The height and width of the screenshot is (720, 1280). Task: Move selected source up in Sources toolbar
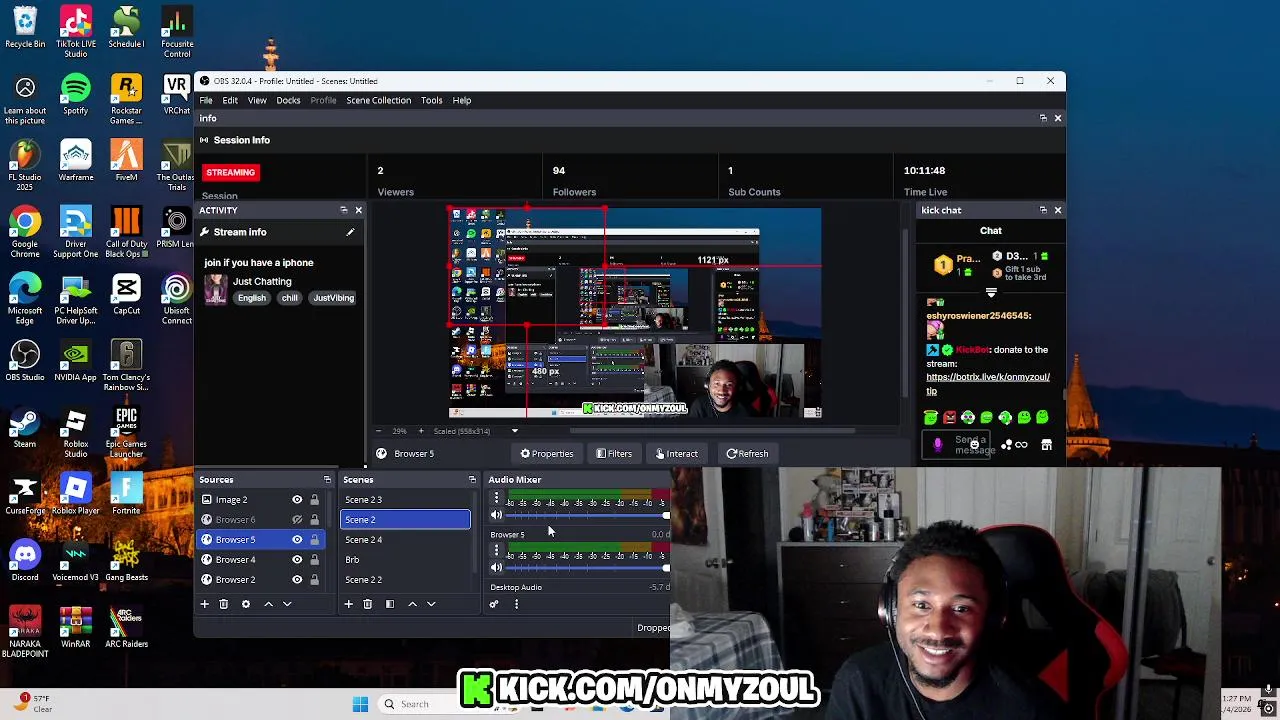pyautogui.click(x=268, y=604)
